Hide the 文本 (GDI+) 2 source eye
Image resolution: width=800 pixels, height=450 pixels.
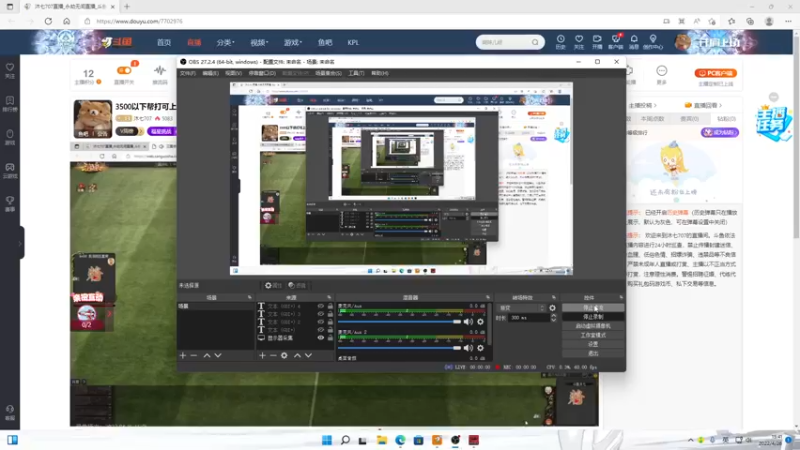coord(320,322)
